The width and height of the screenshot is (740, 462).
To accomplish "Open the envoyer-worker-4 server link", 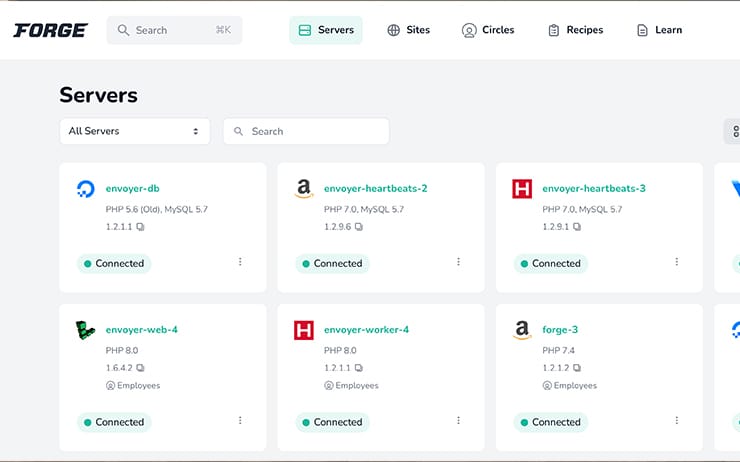I will click(x=366, y=329).
